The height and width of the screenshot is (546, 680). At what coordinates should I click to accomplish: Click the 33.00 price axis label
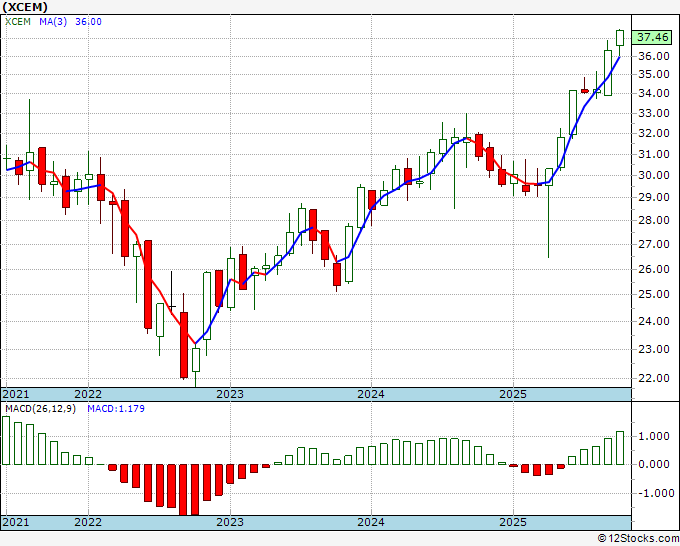pyautogui.click(x=654, y=113)
